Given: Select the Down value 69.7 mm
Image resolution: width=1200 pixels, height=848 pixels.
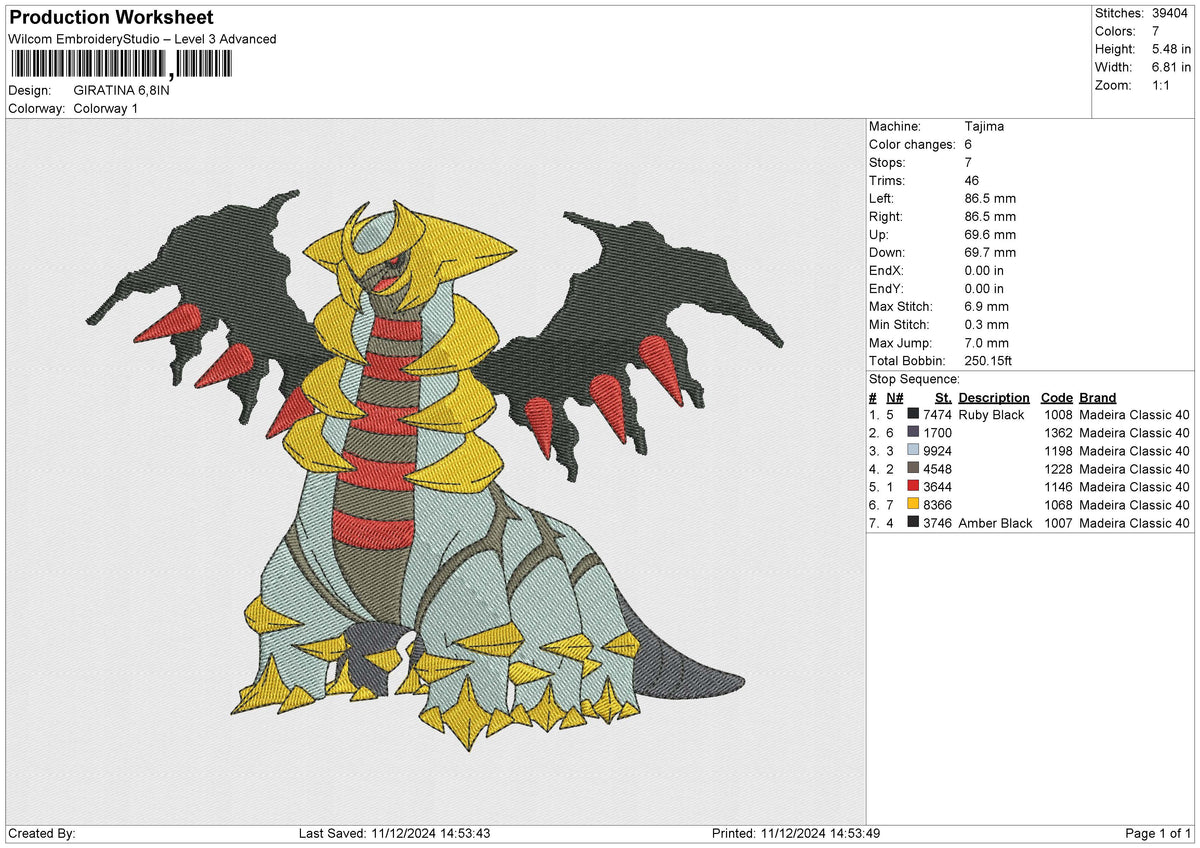Looking at the screenshot, I should click(990, 253).
